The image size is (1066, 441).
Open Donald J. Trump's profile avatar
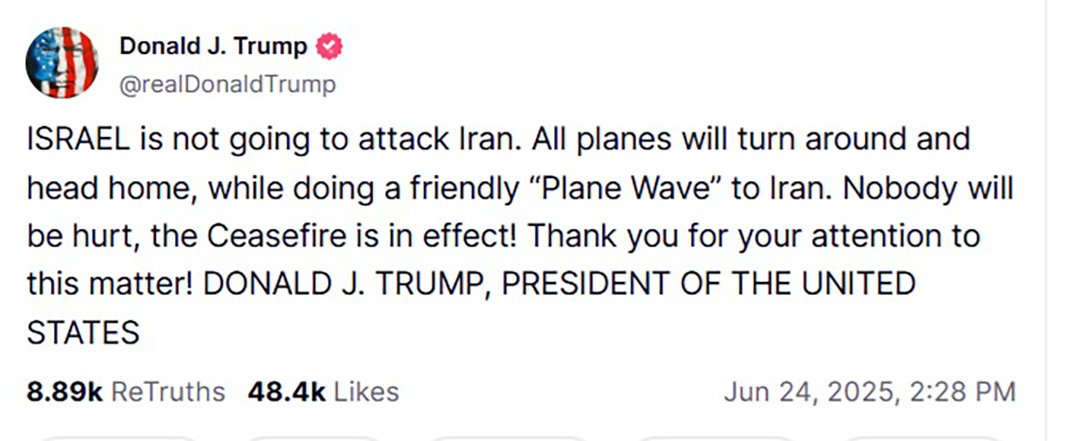(x=62, y=63)
